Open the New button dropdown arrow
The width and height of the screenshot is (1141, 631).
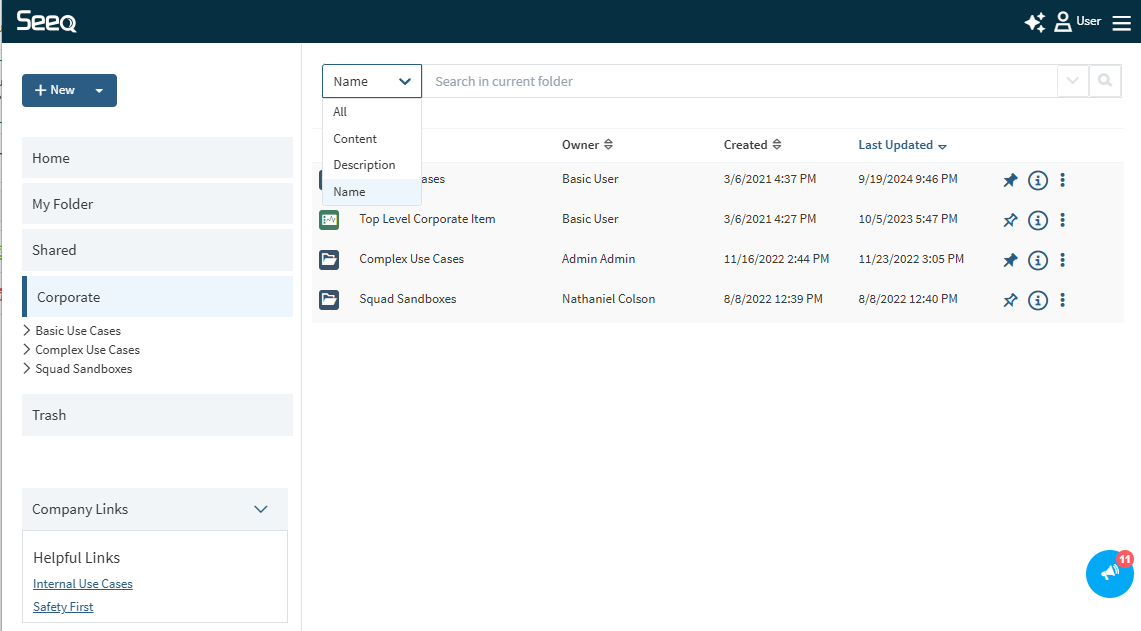pyautogui.click(x=99, y=91)
